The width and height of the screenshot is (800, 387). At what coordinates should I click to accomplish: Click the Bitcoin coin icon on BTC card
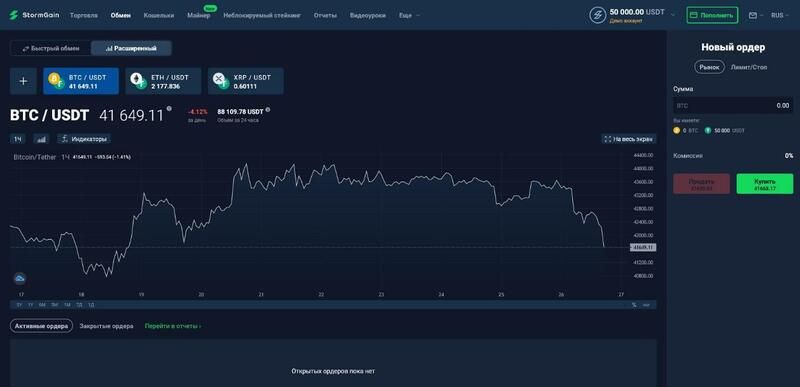click(x=54, y=79)
